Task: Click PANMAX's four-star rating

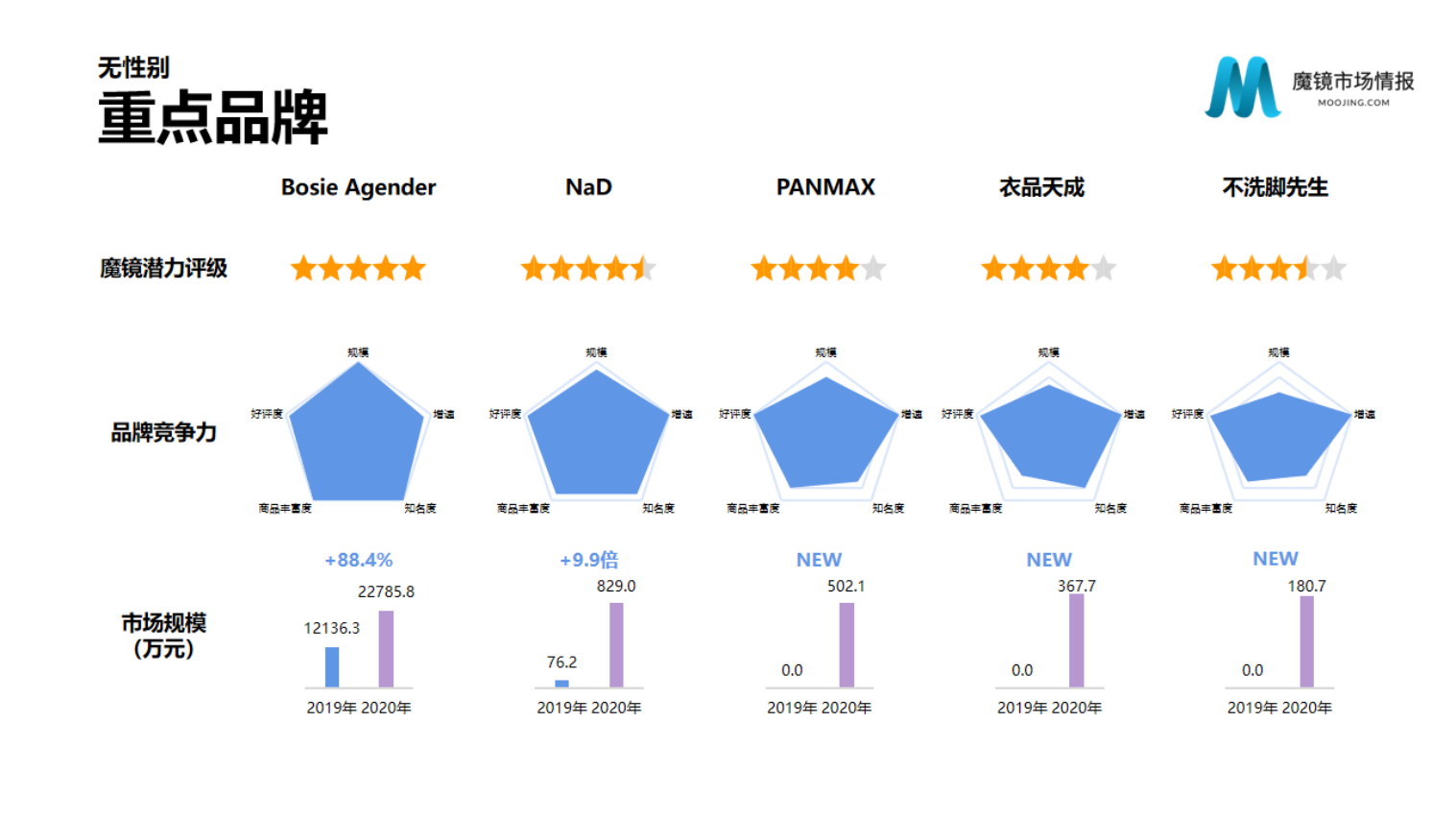Action: pos(818,268)
